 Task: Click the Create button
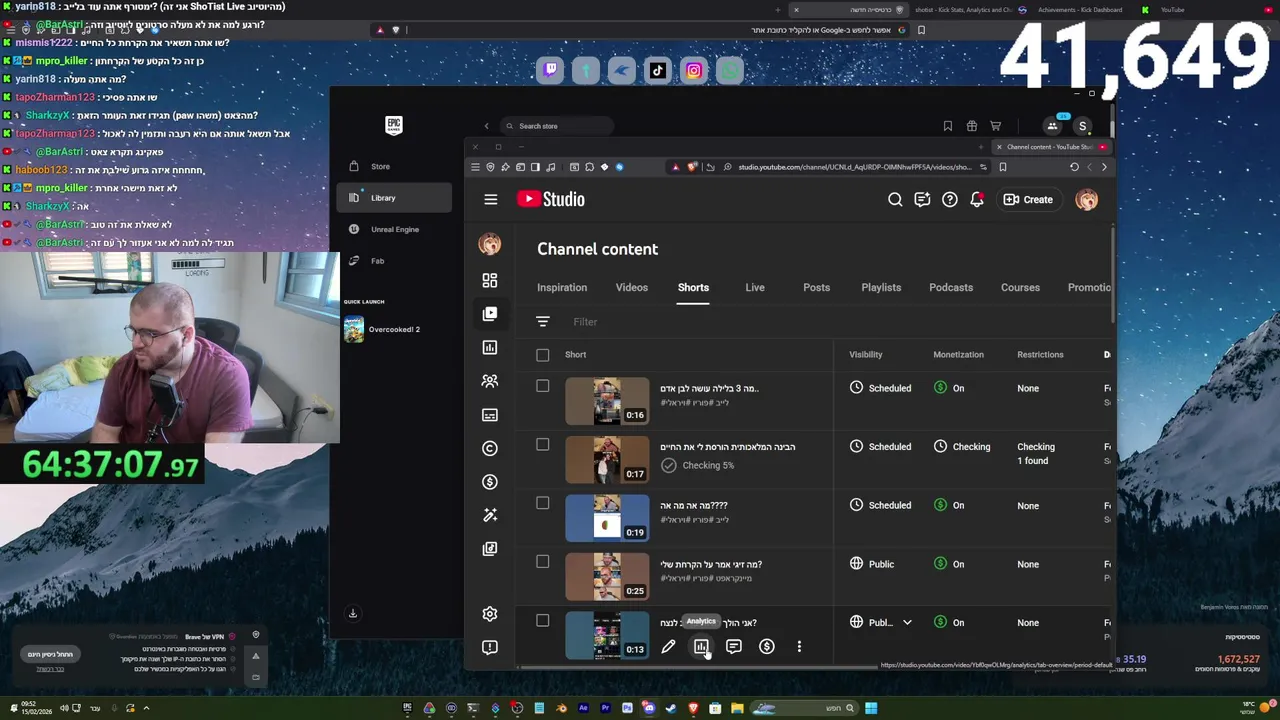click(x=1028, y=200)
